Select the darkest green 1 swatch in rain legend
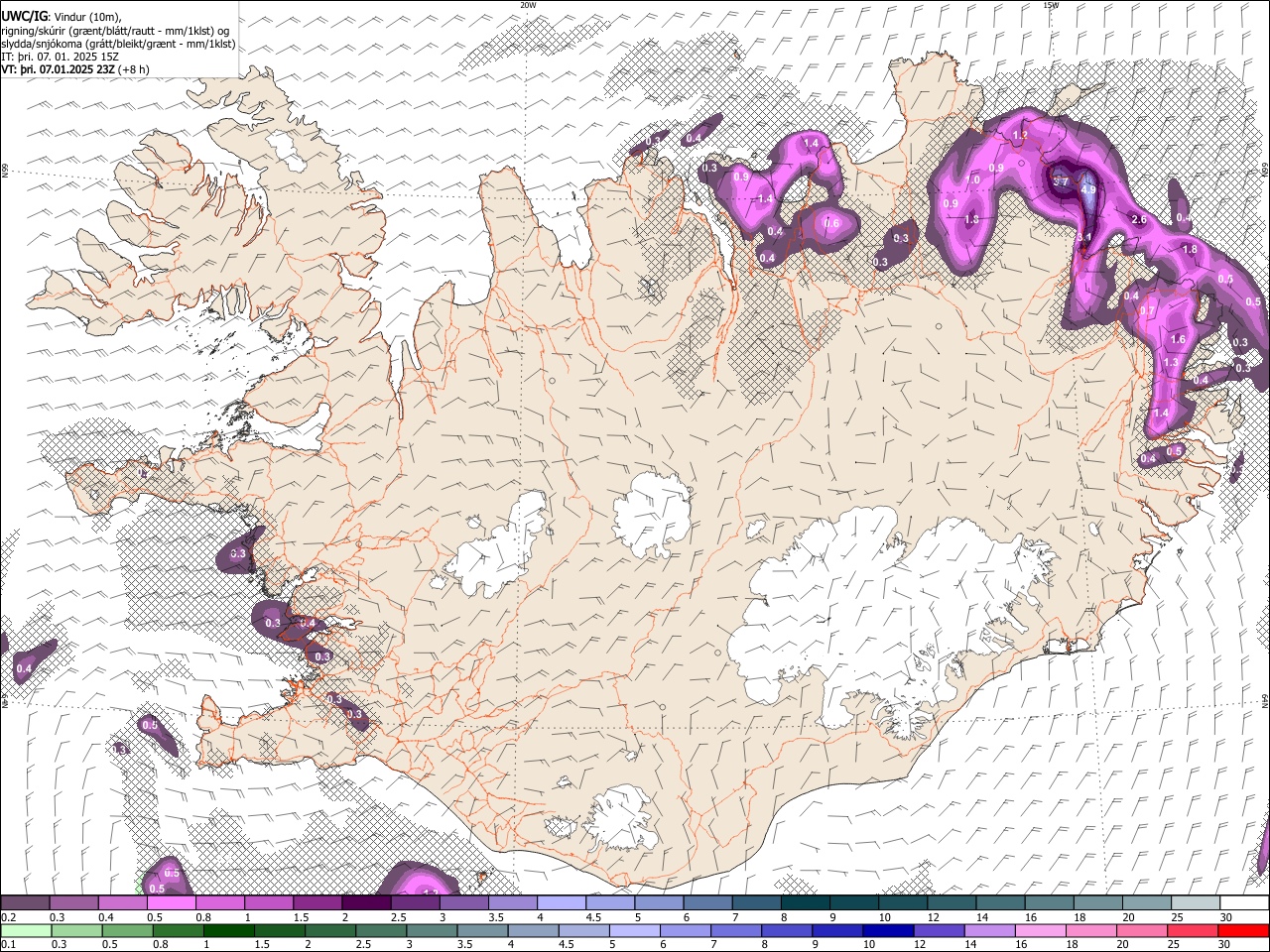Screen dimensions: 1270x952 (228, 931)
